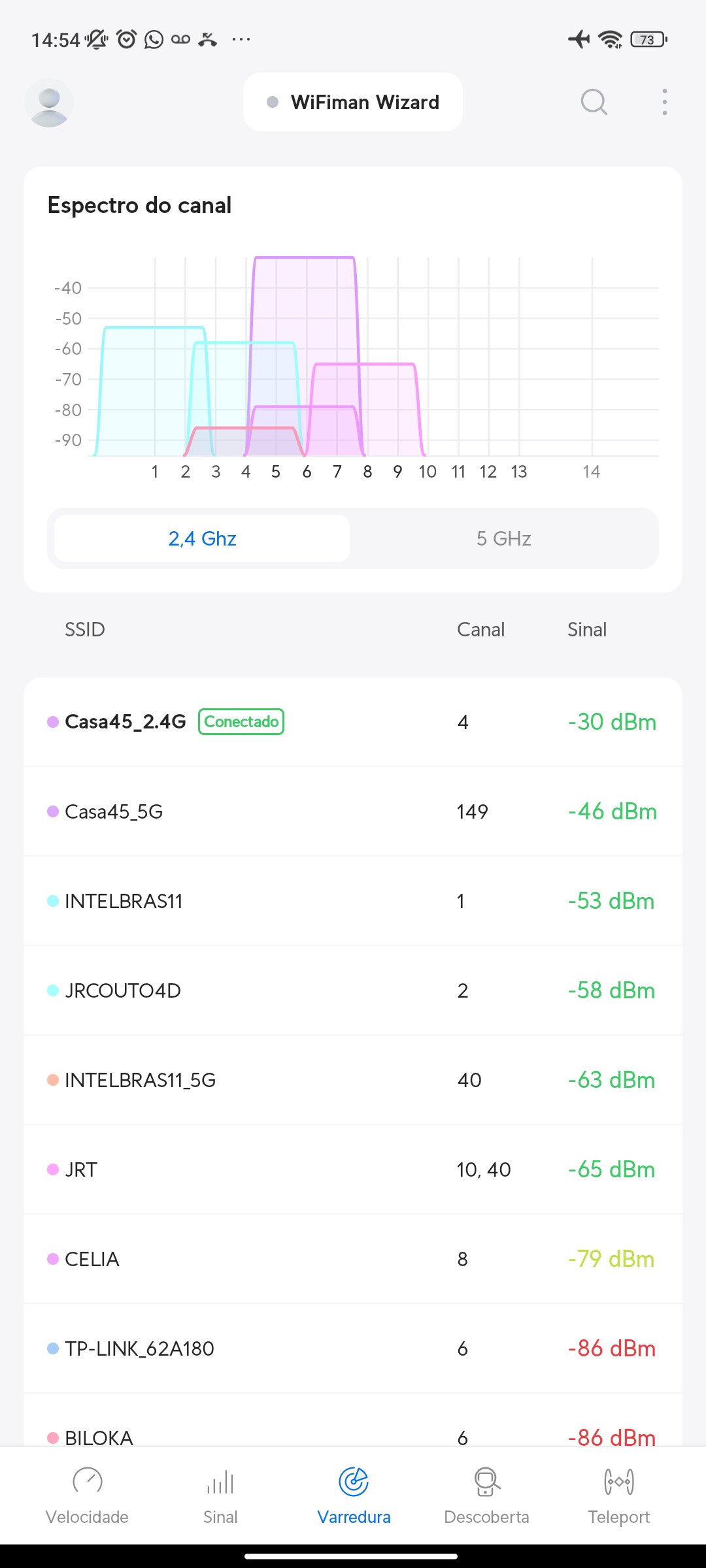
Task: Open the three-dot overflow menu
Action: coord(664,102)
